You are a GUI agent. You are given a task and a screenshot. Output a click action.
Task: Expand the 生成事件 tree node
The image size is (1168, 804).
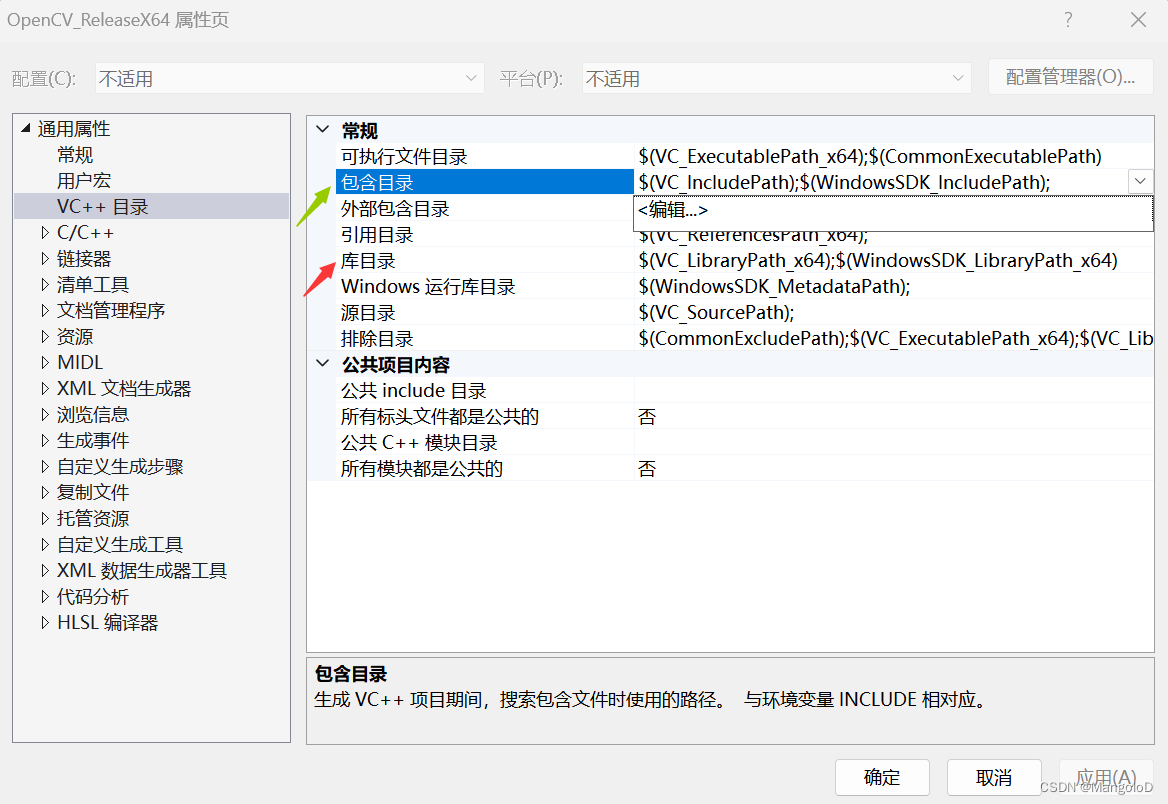click(x=45, y=440)
